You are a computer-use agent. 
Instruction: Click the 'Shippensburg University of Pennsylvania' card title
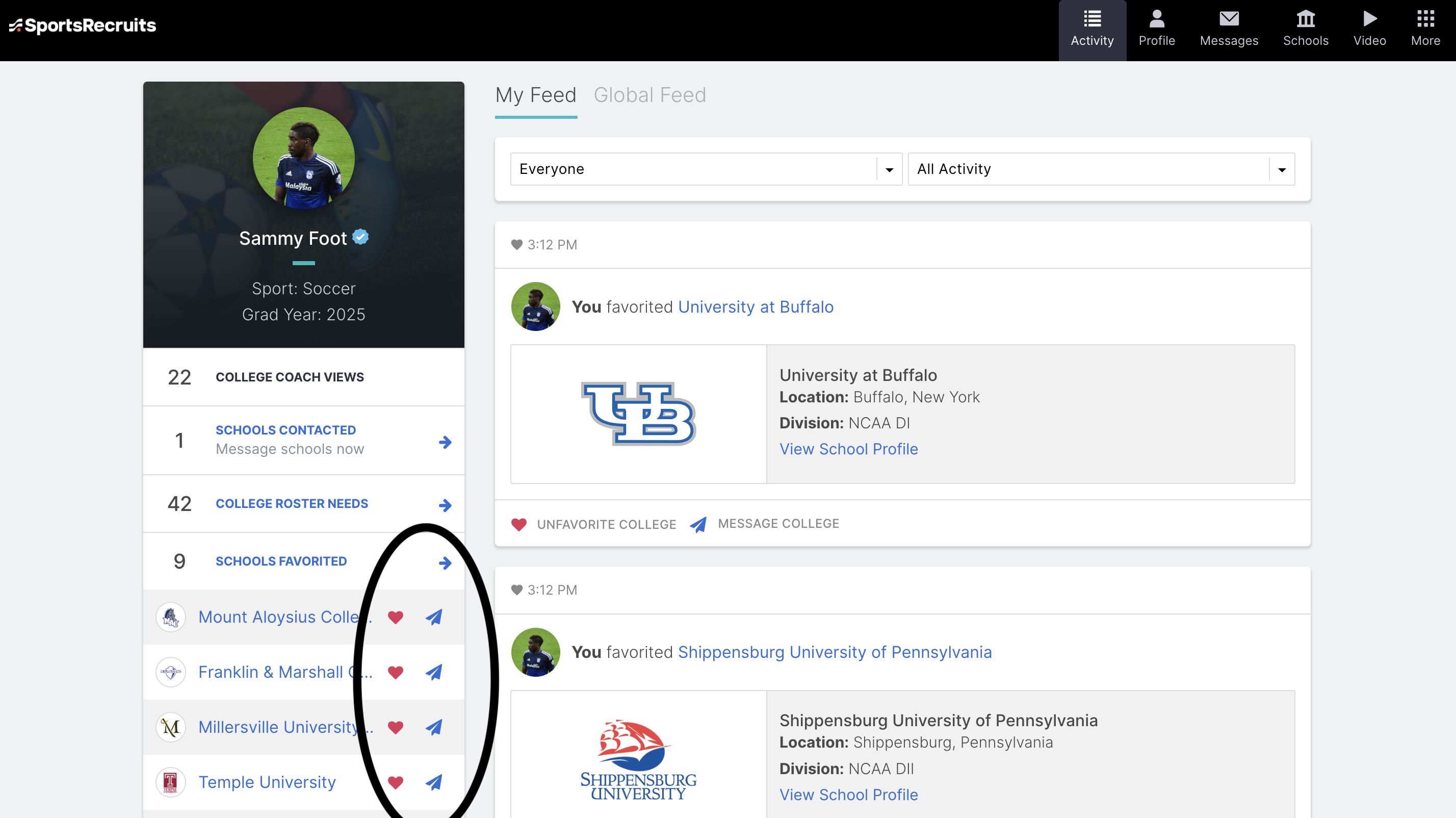click(x=938, y=721)
